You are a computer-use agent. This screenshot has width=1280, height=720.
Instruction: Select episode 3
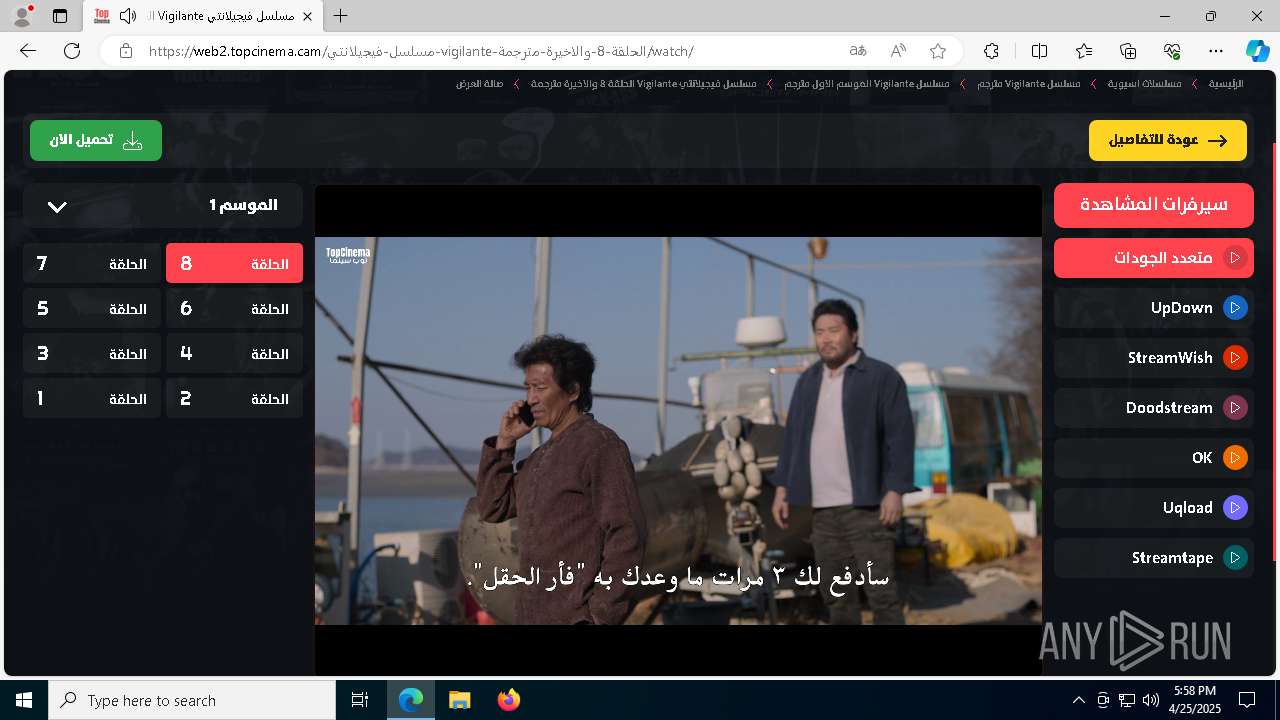tap(92, 354)
